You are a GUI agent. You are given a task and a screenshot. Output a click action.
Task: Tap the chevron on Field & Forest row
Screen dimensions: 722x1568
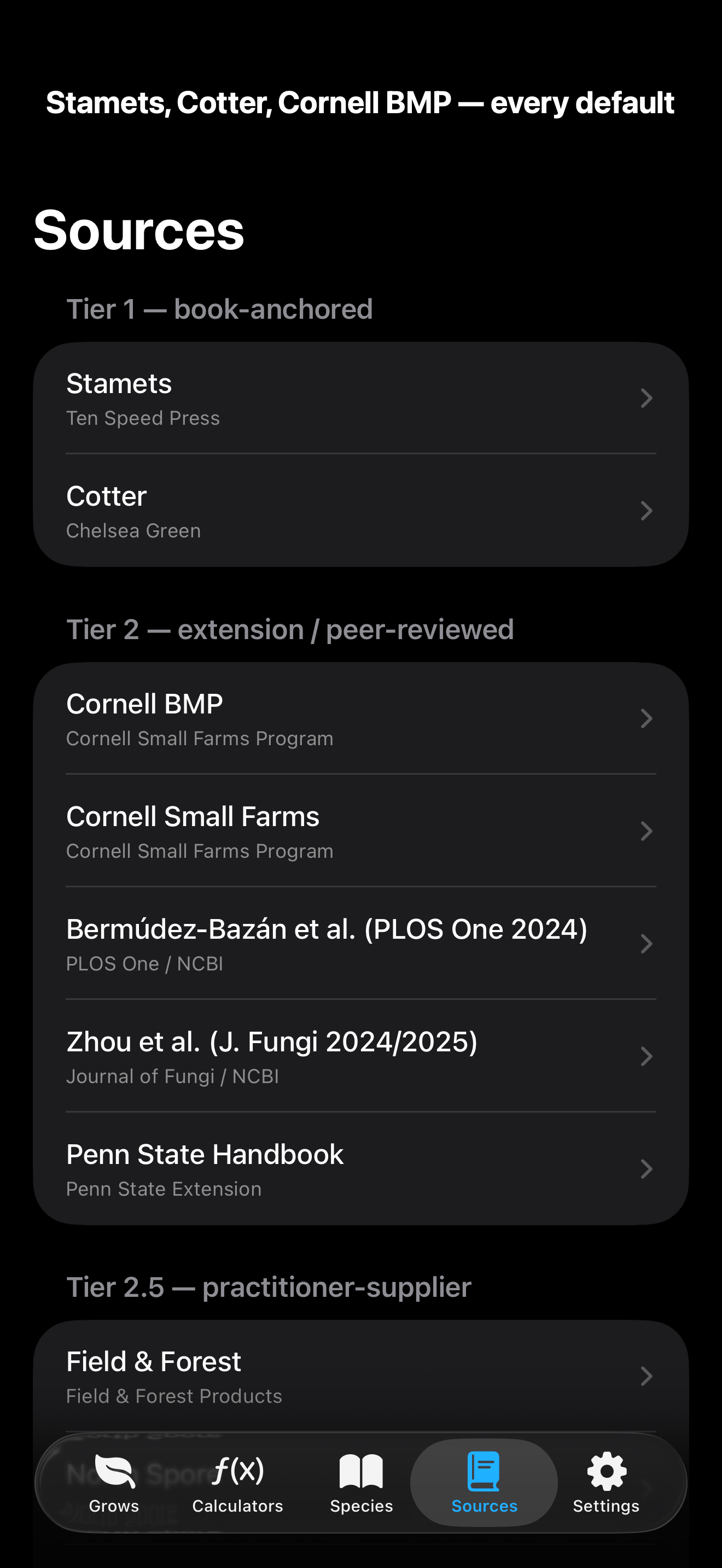pyautogui.click(x=647, y=1376)
